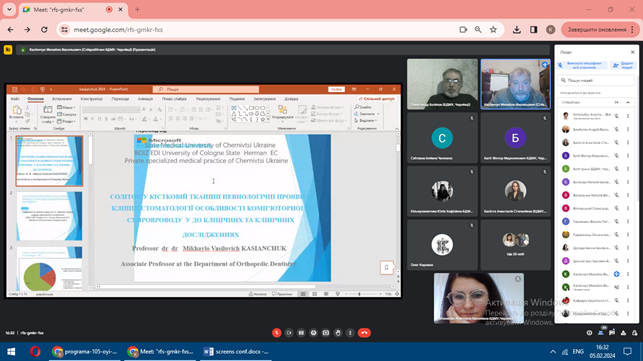Collapse the participants list with chevron
The width and height of the screenshot is (643, 361).
click(x=628, y=102)
